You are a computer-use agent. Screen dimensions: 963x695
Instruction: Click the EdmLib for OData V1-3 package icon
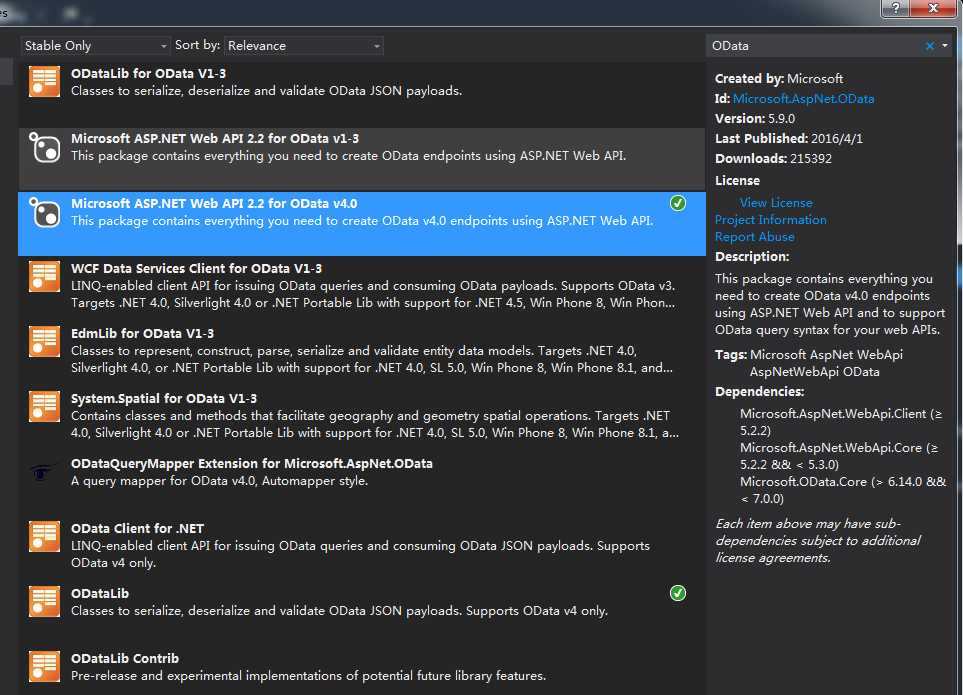[44, 342]
